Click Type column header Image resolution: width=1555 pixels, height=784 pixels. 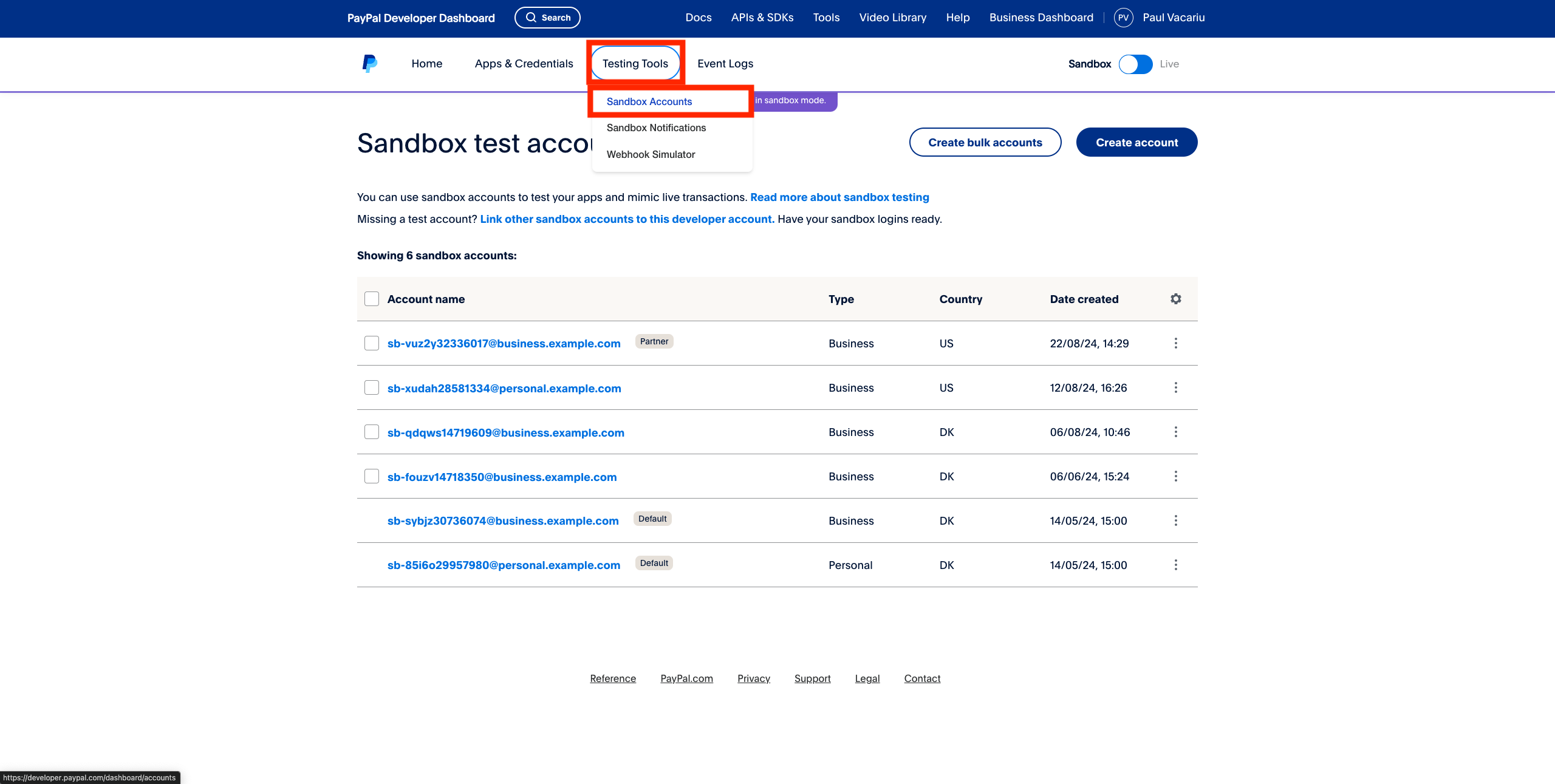(841, 299)
